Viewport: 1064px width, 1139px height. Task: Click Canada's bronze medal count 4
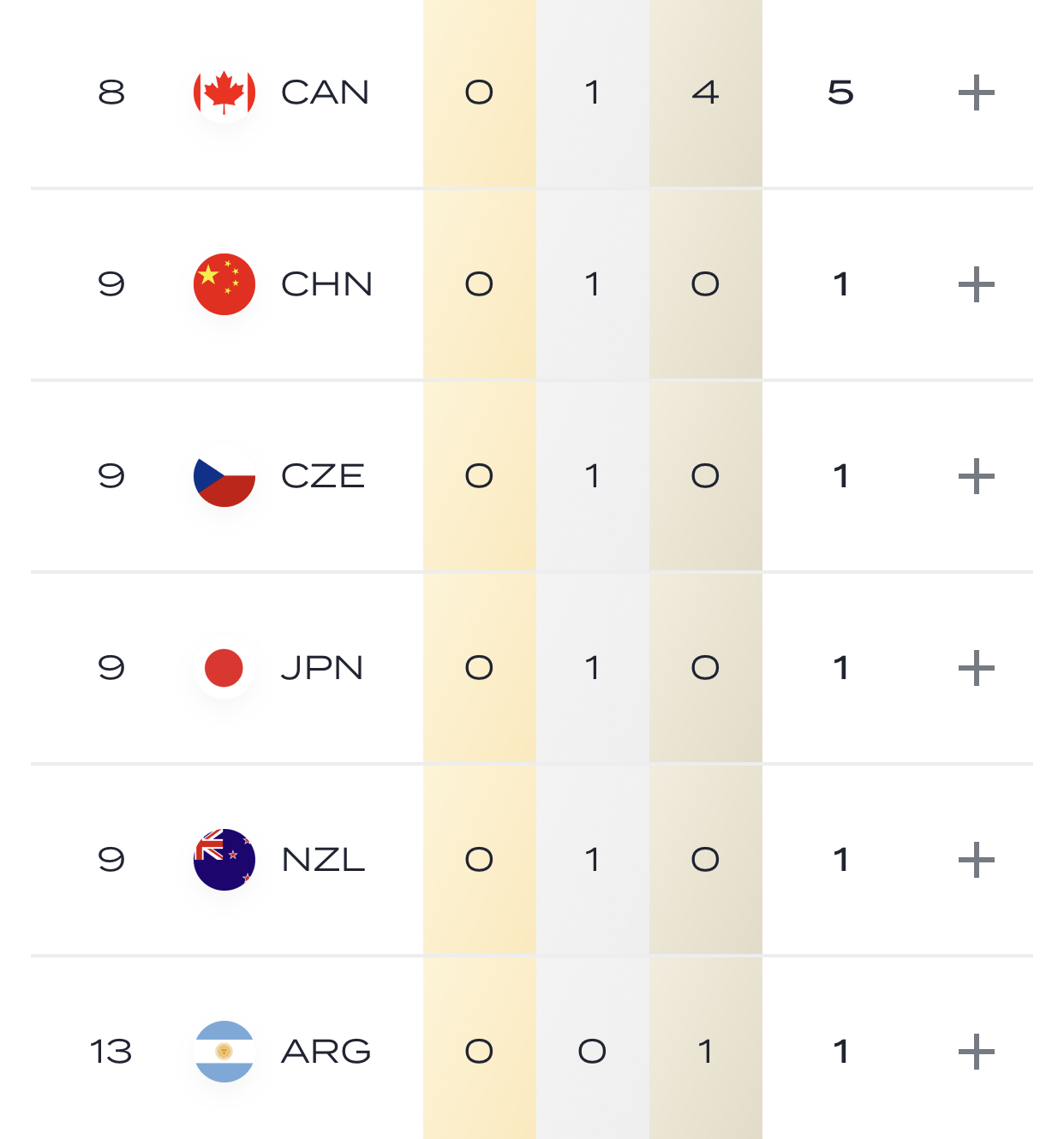705,92
